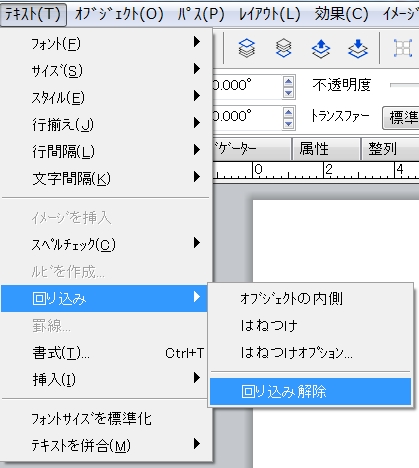
Task: Select はねつけ wrap option
Action: tap(310, 325)
